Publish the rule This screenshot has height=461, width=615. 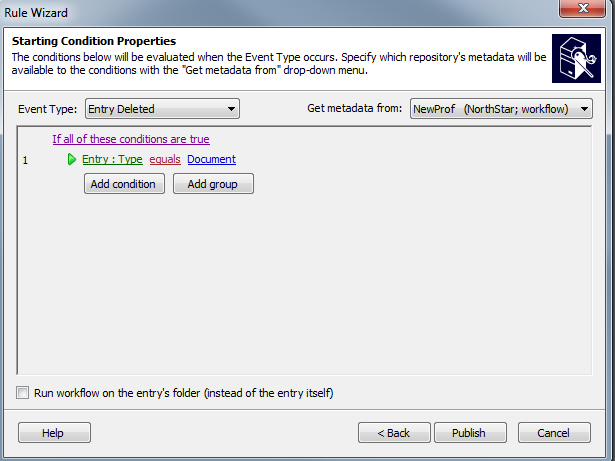tap(470, 432)
